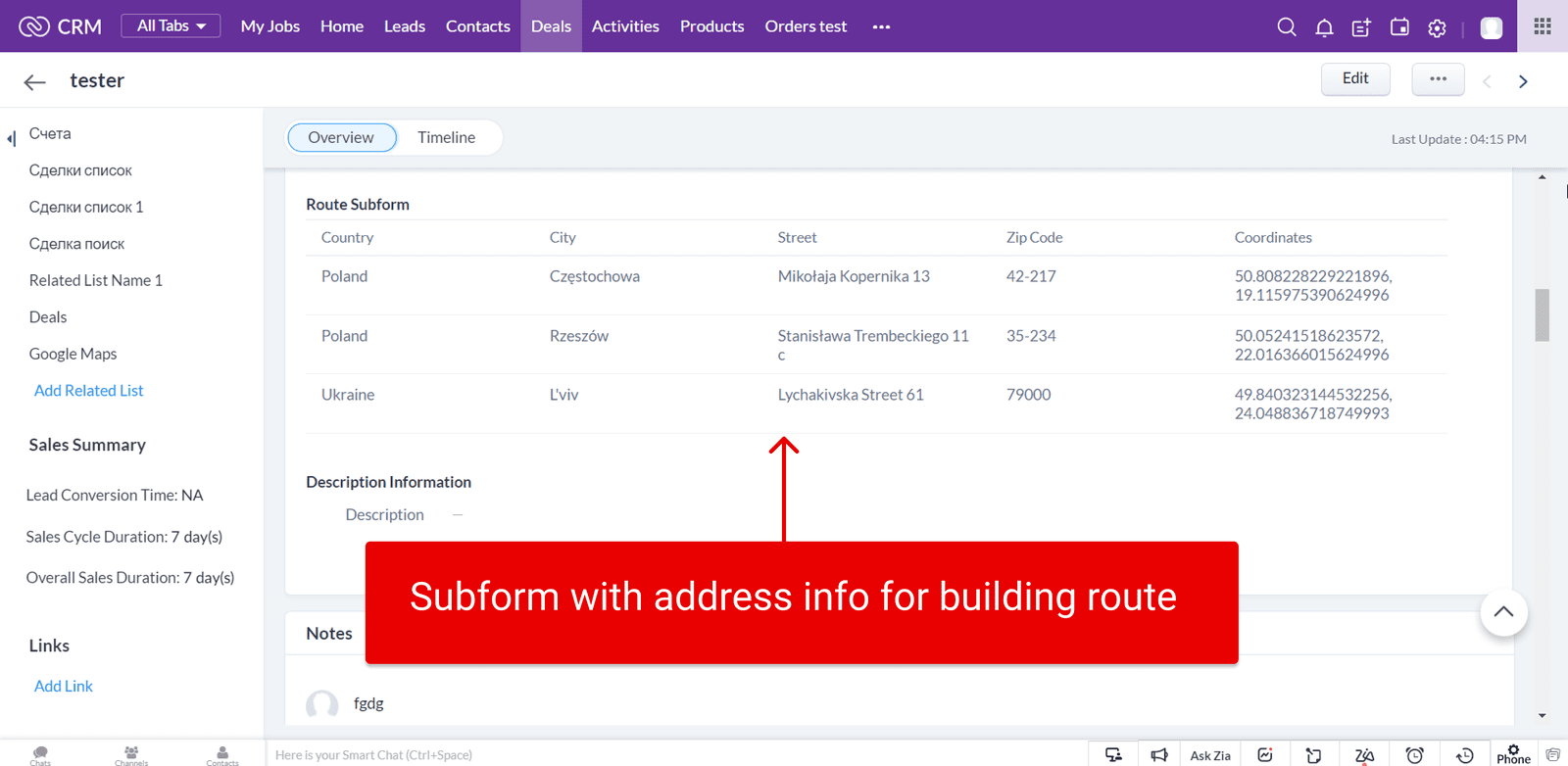The height and width of the screenshot is (766, 1568).
Task: Switch to Timeline view
Action: 446,137
